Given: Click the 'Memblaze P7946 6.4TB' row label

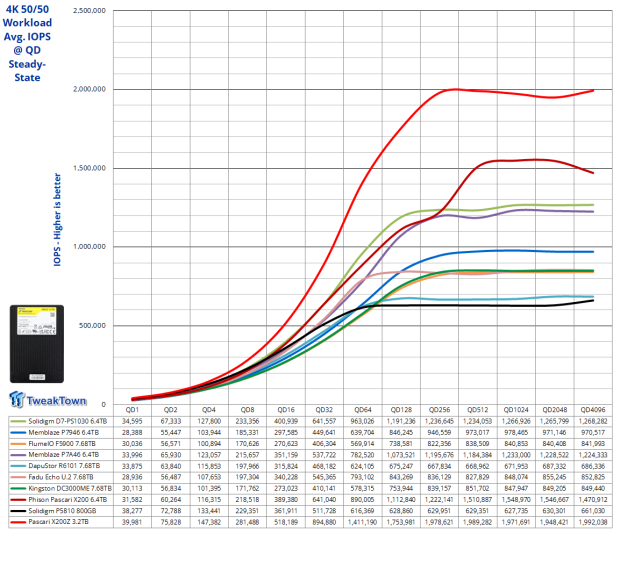Looking at the screenshot, I should tap(64, 433).
